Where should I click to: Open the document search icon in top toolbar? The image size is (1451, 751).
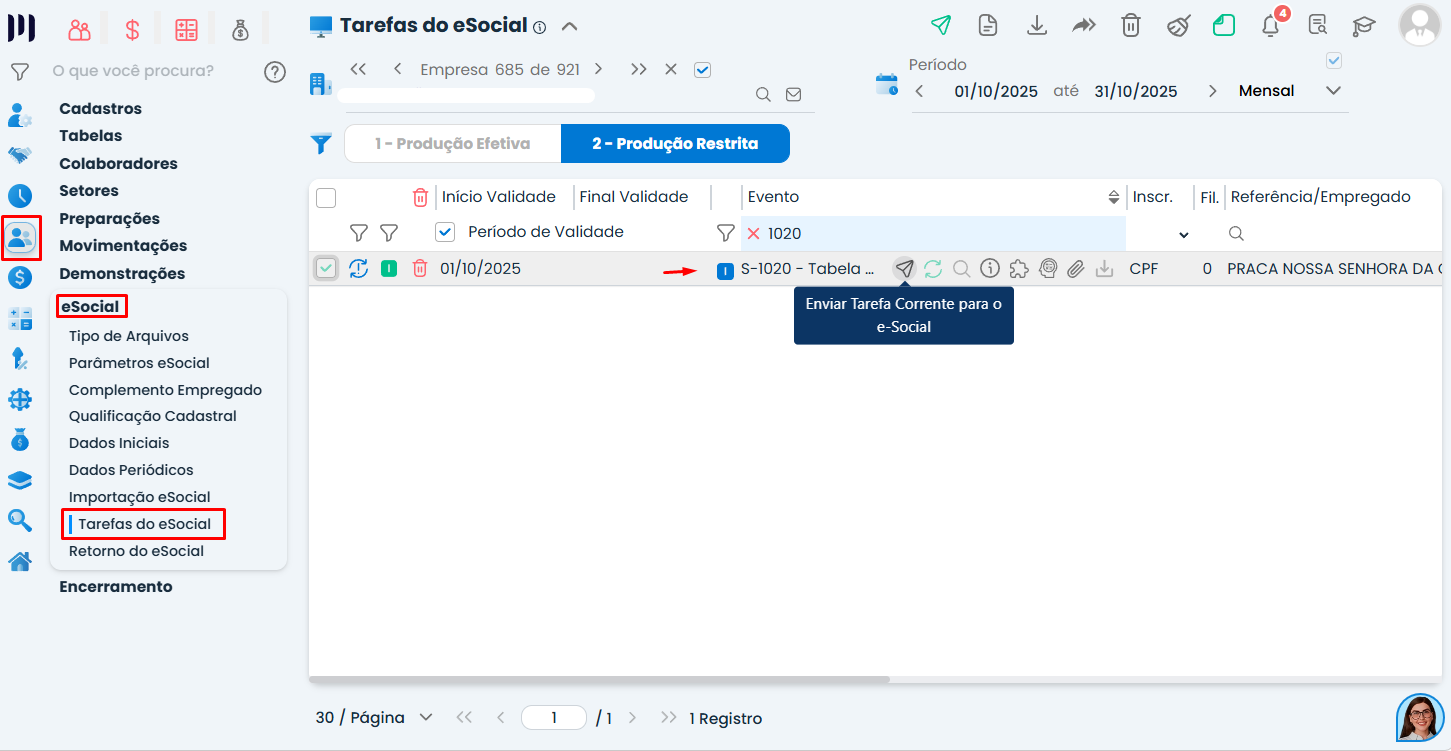pos(1318,26)
